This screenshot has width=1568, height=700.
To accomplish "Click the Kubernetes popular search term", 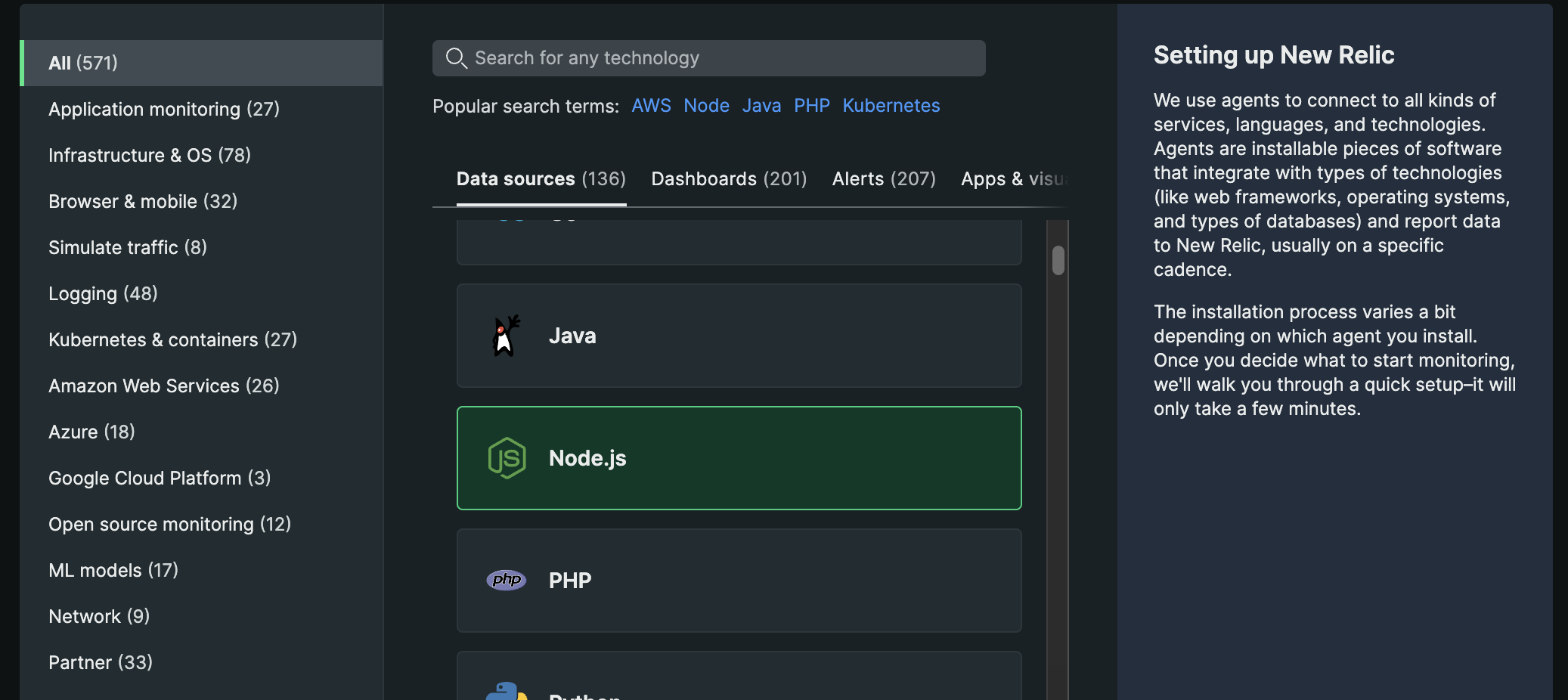I will point(891,106).
